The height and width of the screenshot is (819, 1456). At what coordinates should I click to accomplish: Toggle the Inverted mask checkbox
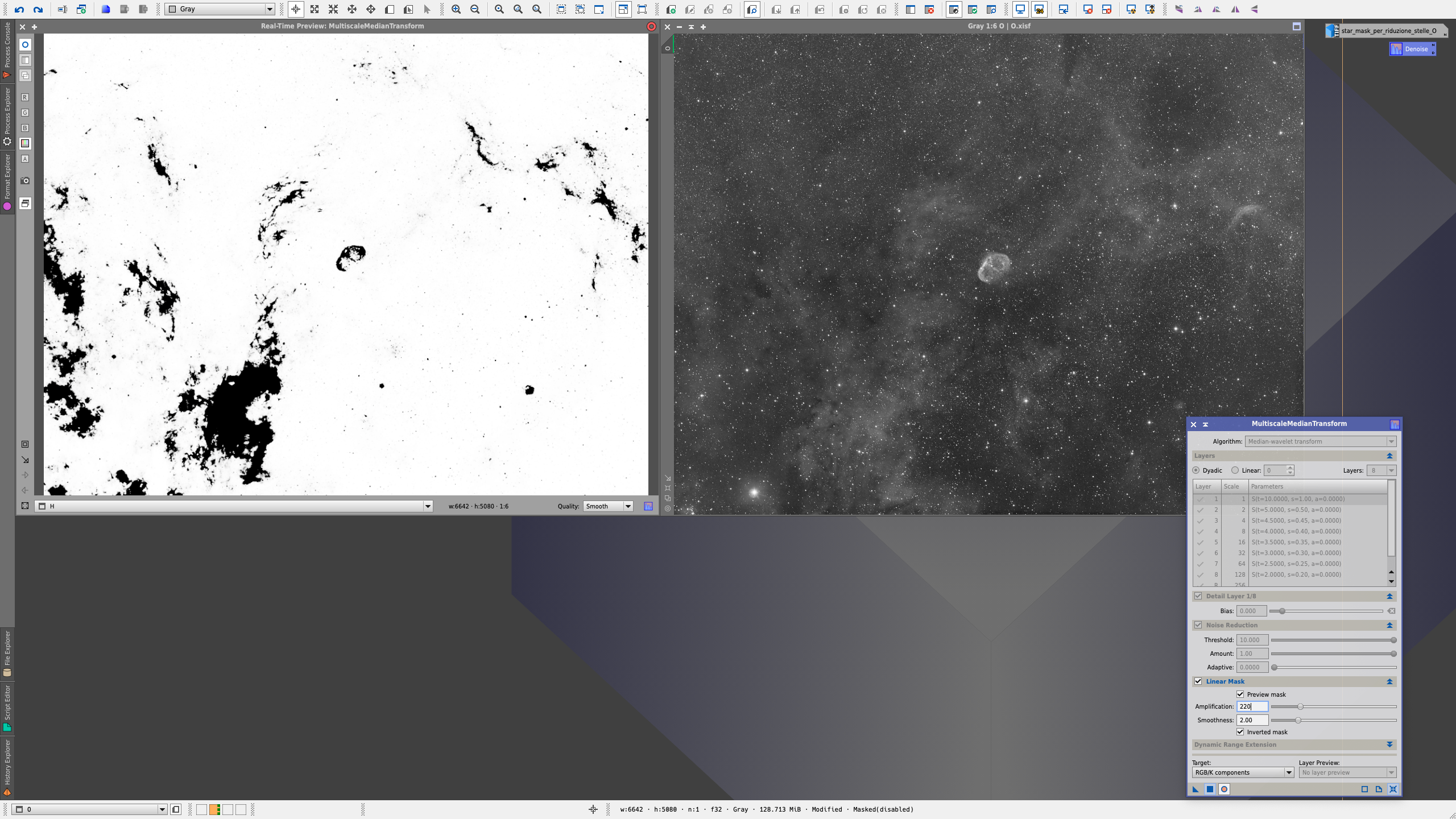click(x=1240, y=732)
